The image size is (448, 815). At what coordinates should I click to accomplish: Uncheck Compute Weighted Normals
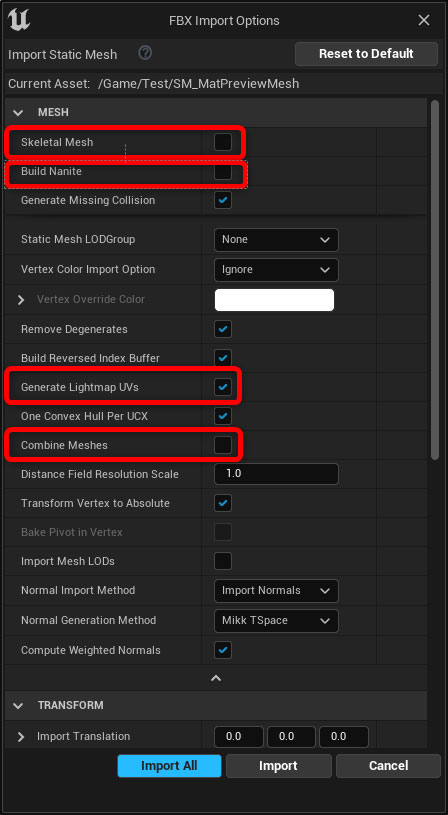coord(223,650)
